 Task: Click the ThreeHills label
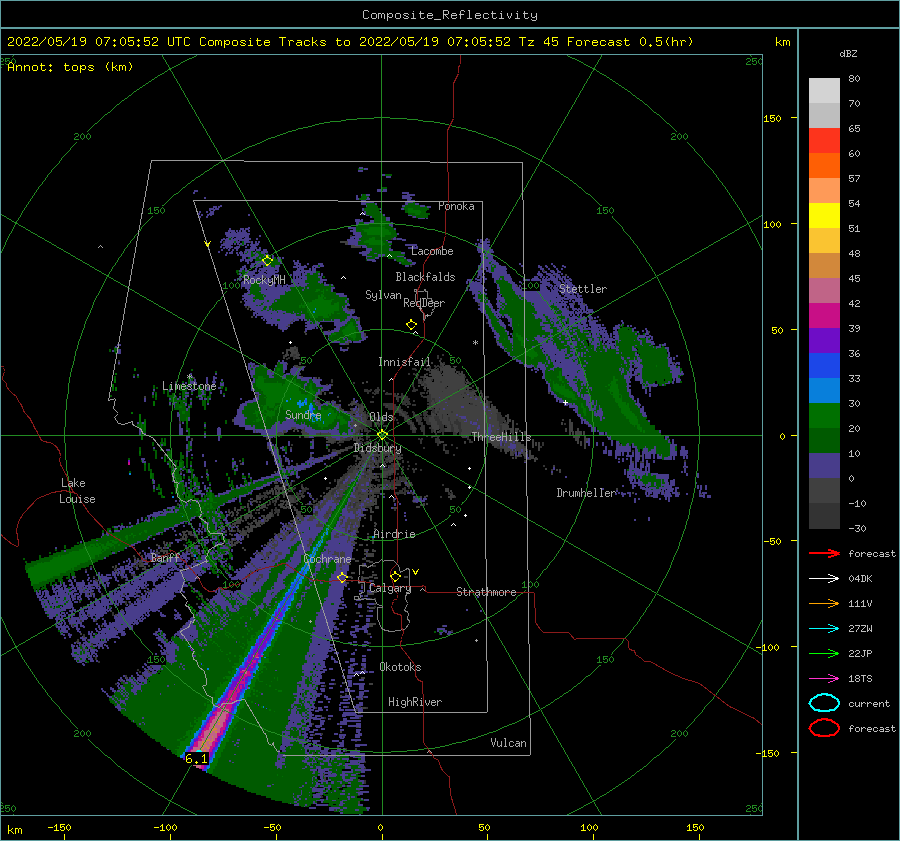[x=502, y=437]
